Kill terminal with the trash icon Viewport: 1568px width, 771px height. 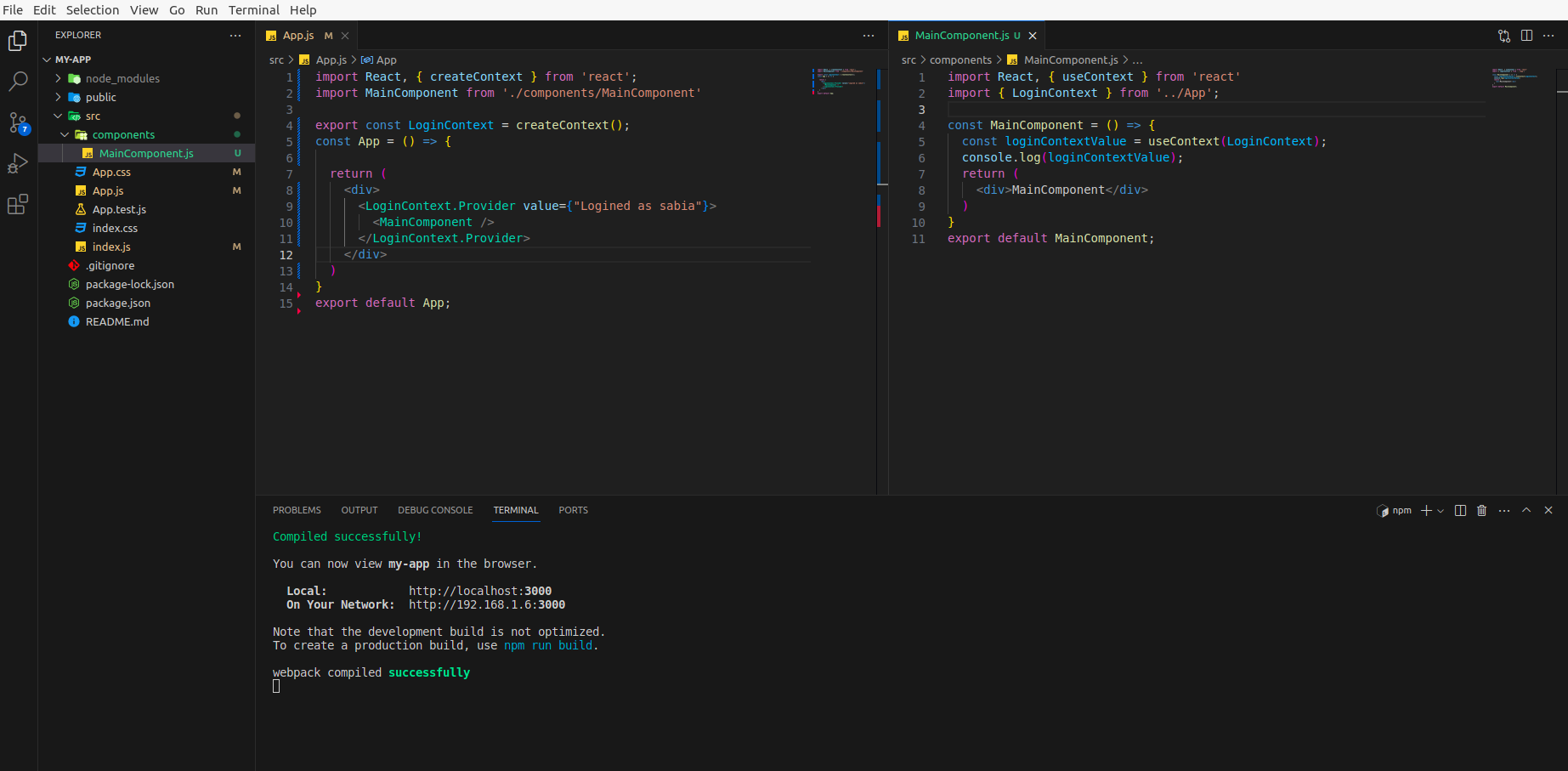(x=1482, y=510)
